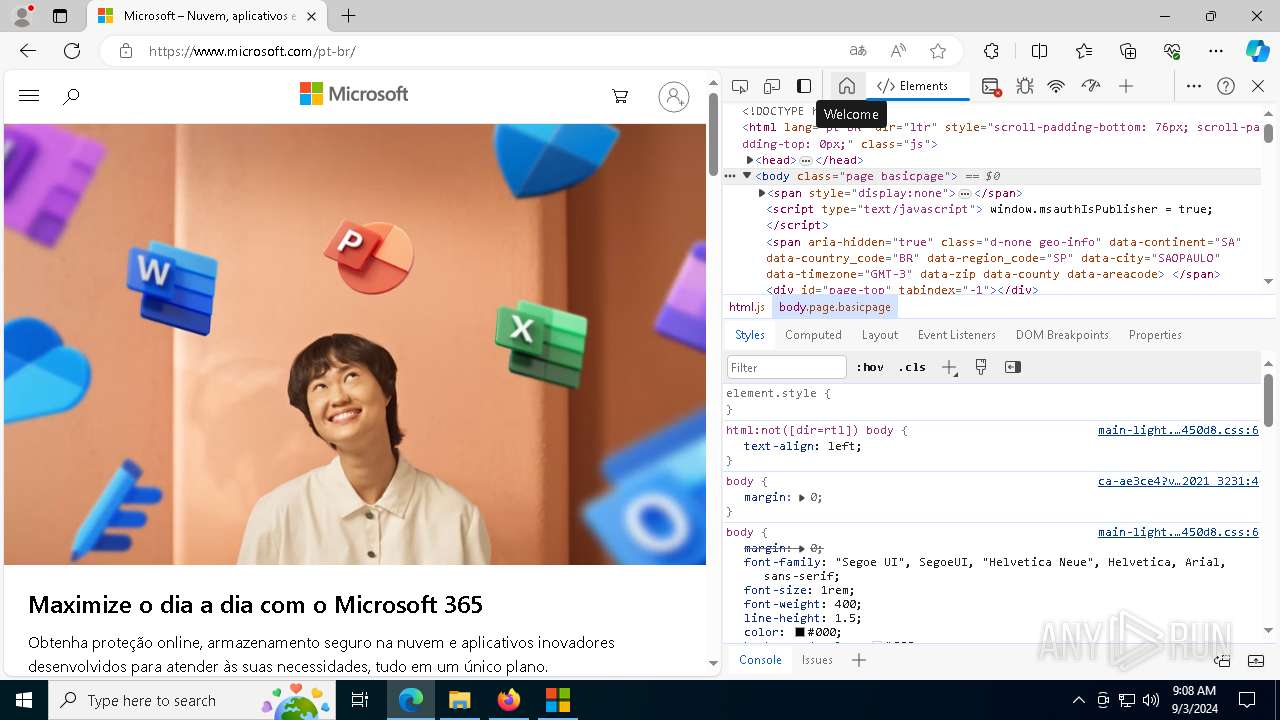The height and width of the screenshot is (720, 1280).
Task: Click the undock quick view icon
Action: click(1222, 661)
